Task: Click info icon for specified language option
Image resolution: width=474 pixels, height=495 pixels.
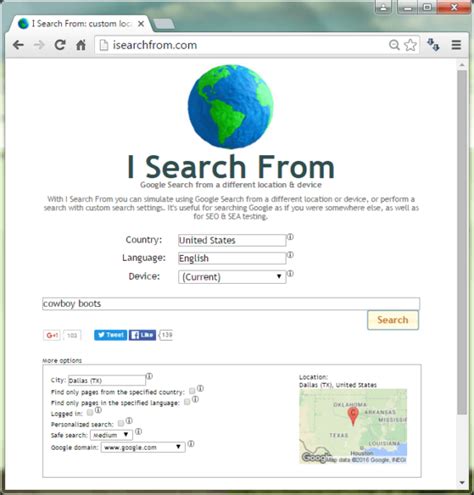Action: point(195,399)
